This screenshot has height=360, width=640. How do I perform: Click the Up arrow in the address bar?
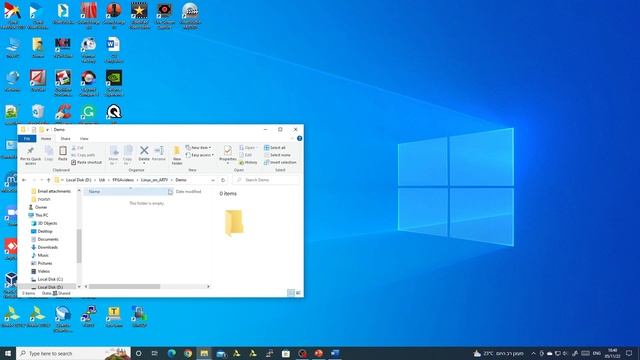(x=49, y=180)
